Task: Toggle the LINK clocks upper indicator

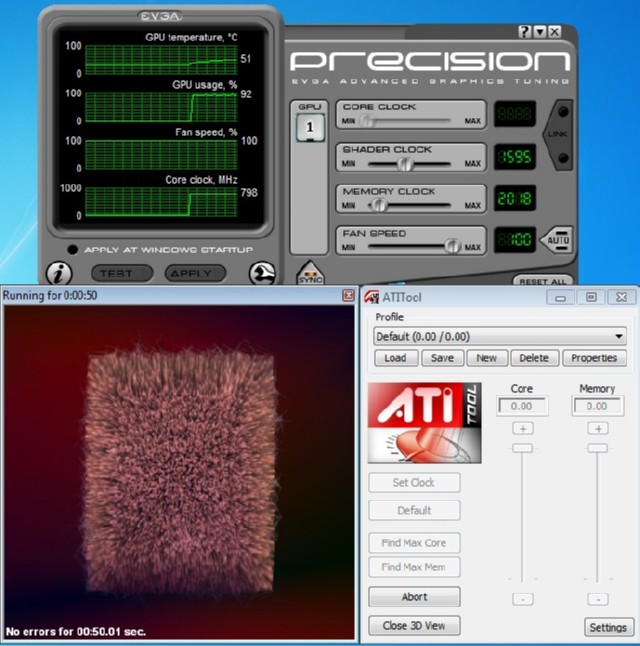Action: coord(563,112)
